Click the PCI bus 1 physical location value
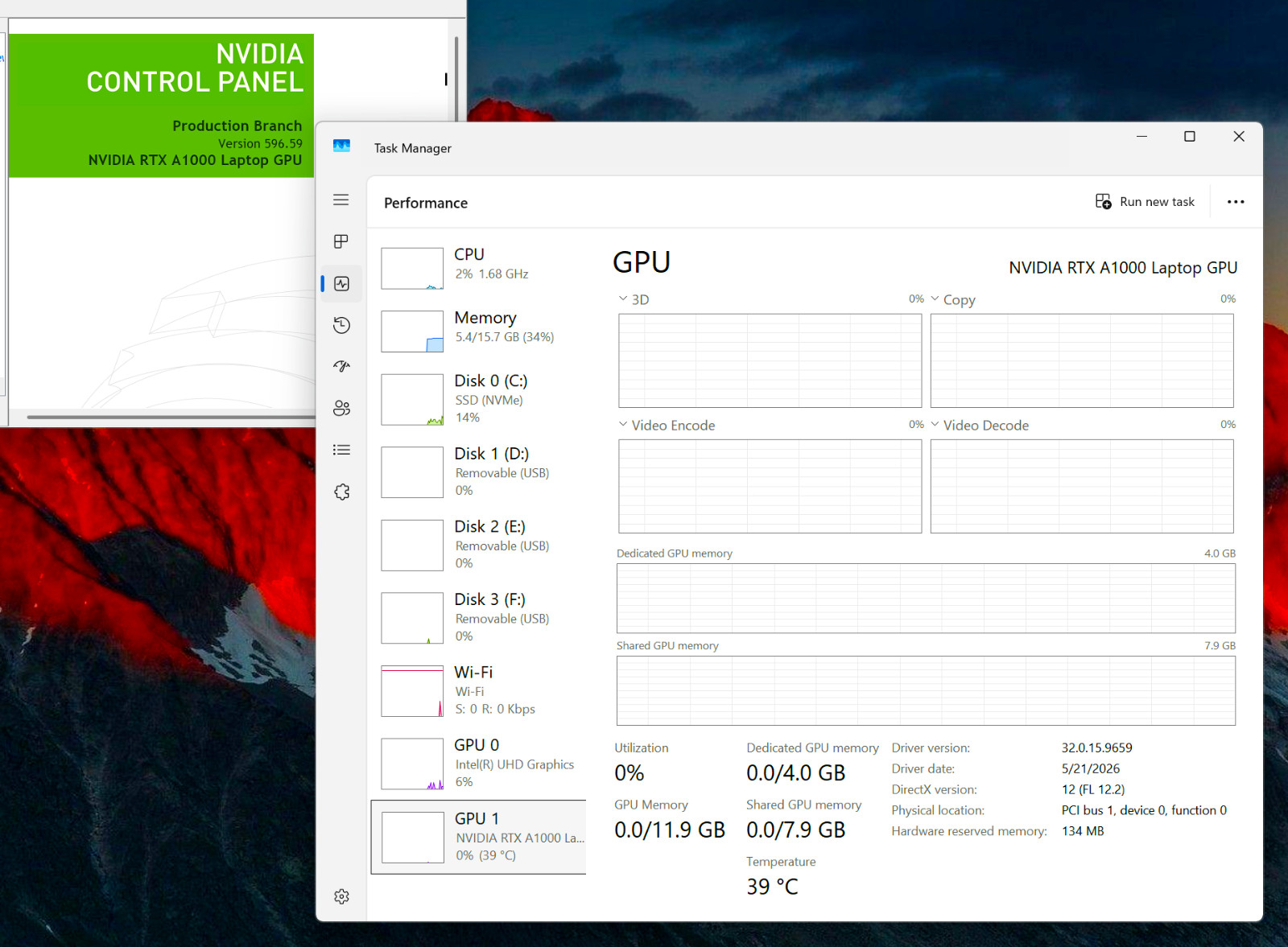The height and width of the screenshot is (947, 1288). click(1144, 811)
